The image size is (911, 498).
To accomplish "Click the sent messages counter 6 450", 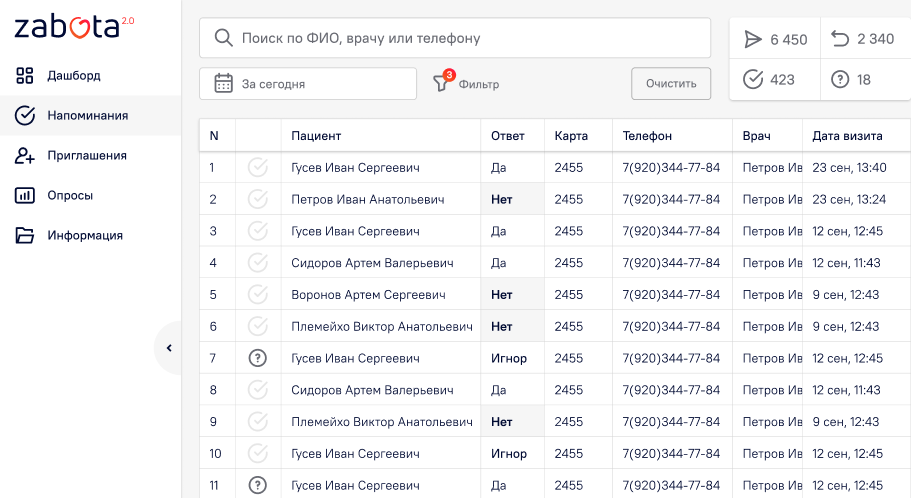I will coord(776,40).
